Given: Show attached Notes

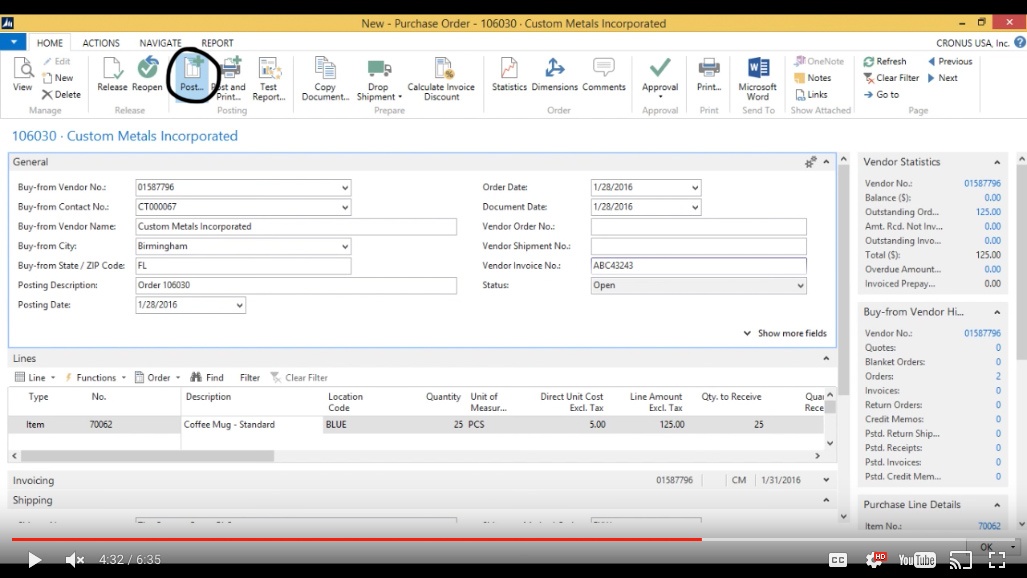Looking at the screenshot, I should coord(813,78).
